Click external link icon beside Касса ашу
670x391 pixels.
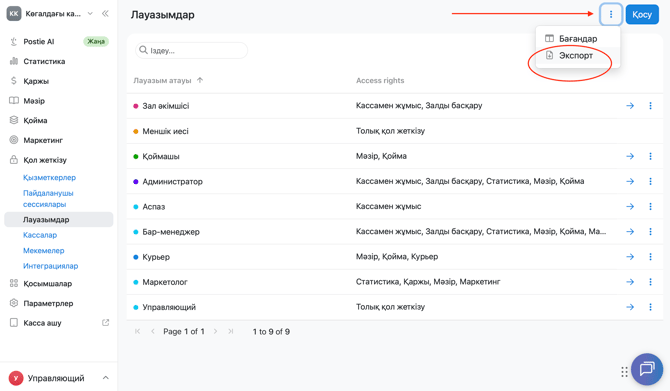tap(106, 323)
